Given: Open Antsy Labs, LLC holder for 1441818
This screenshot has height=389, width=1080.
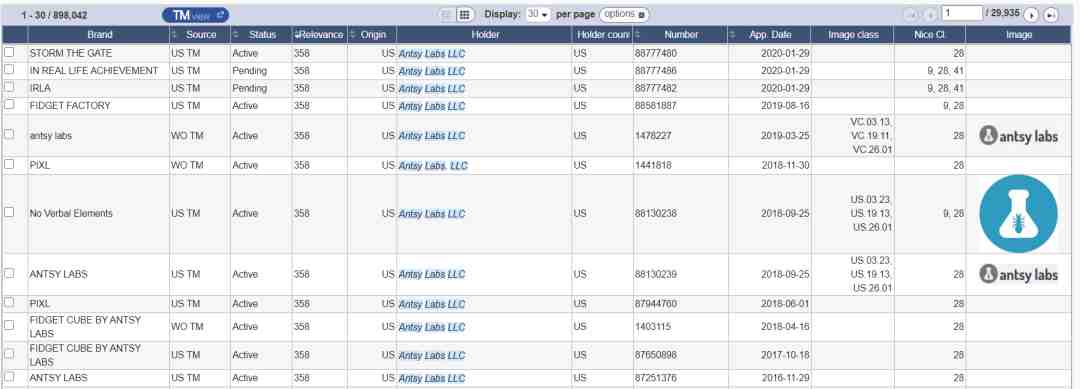Looking at the screenshot, I should 433,165.
